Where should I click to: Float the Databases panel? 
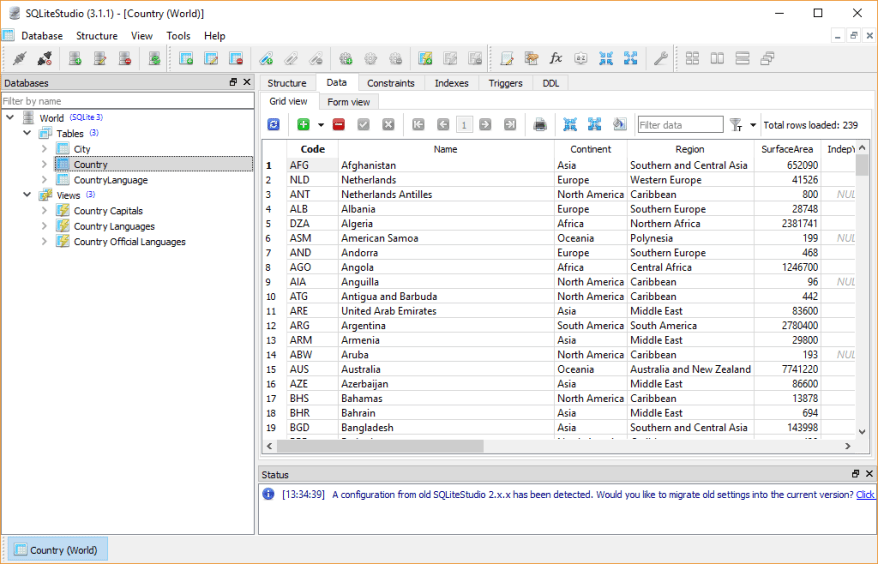(x=233, y=83)
